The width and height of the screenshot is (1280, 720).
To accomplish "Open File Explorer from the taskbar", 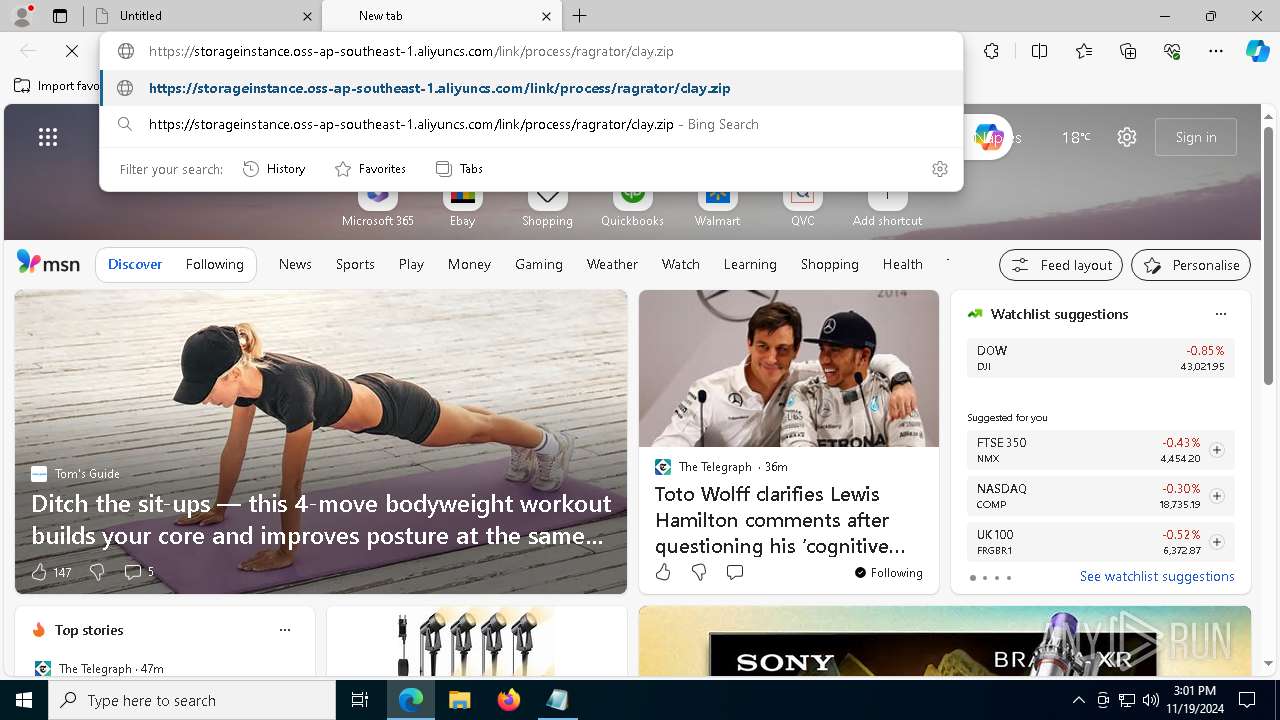I will (460, 700).
